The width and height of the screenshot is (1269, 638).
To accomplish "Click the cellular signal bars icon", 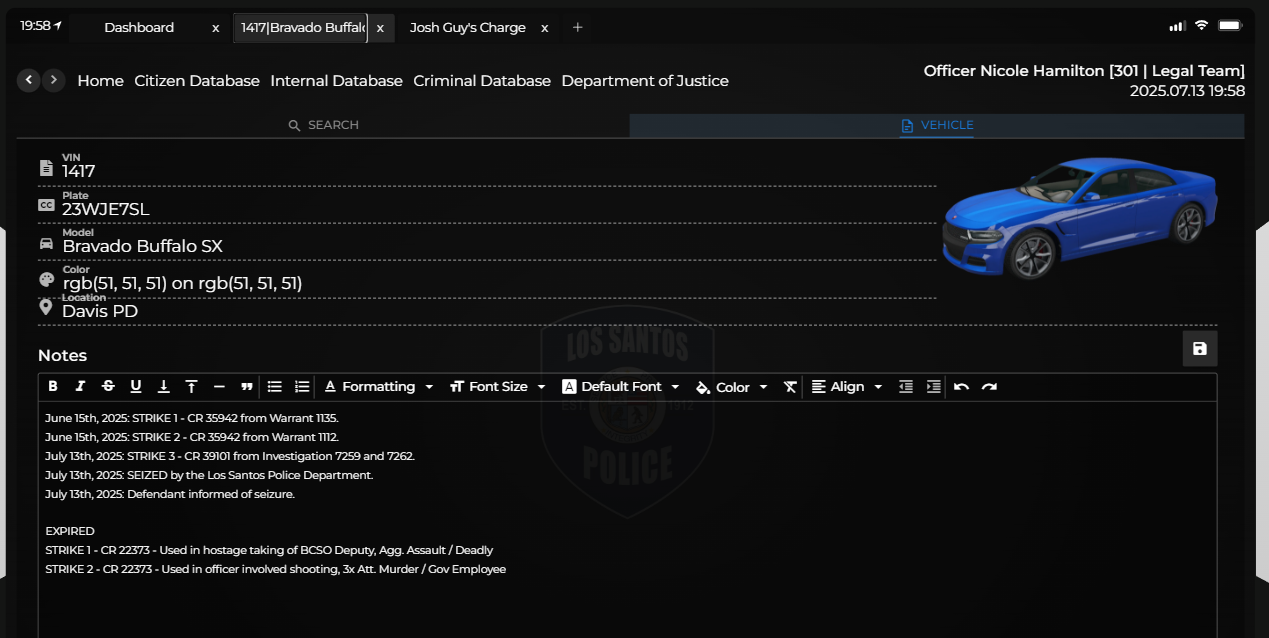I will click(x=1177, y=25).
